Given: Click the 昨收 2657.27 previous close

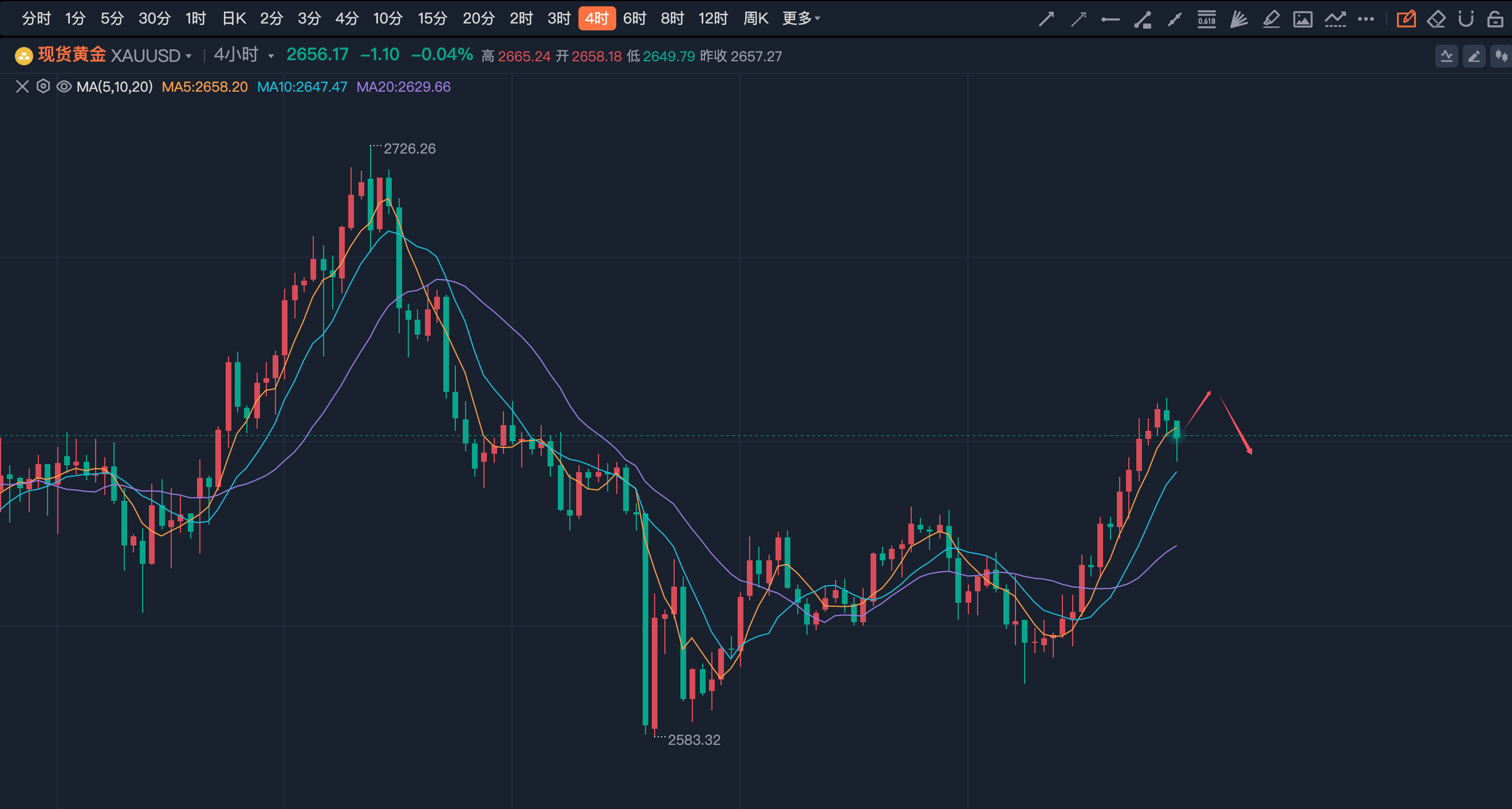Looking at the screenshot, I should point(741,56).
